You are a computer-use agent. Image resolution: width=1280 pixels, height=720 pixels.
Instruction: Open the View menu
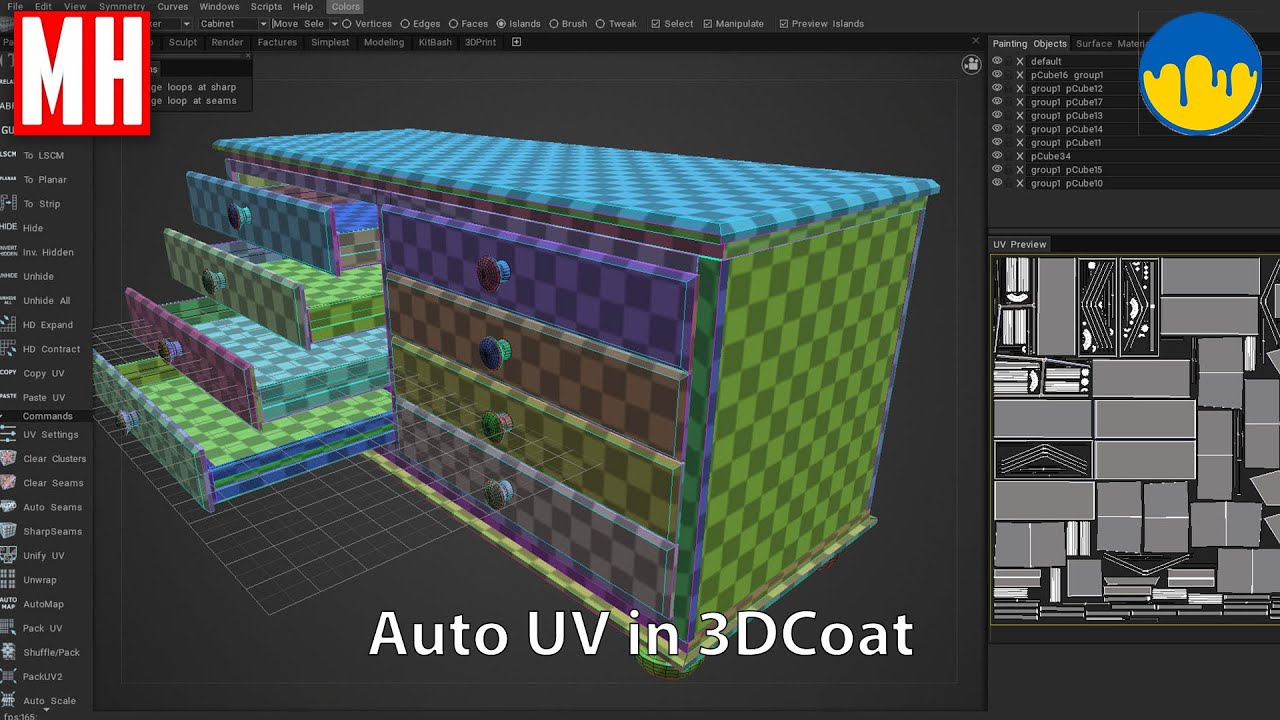click(x=75, y=7)
